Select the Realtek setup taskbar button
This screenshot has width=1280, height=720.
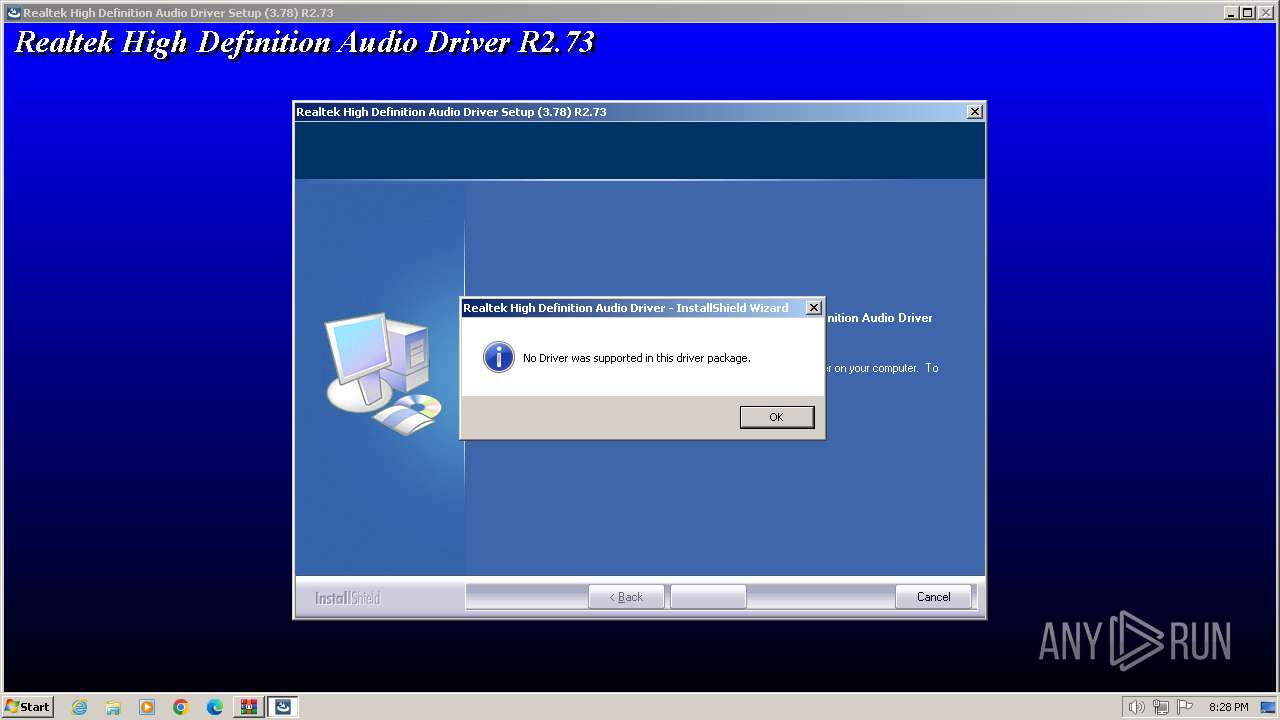(283, 707)
